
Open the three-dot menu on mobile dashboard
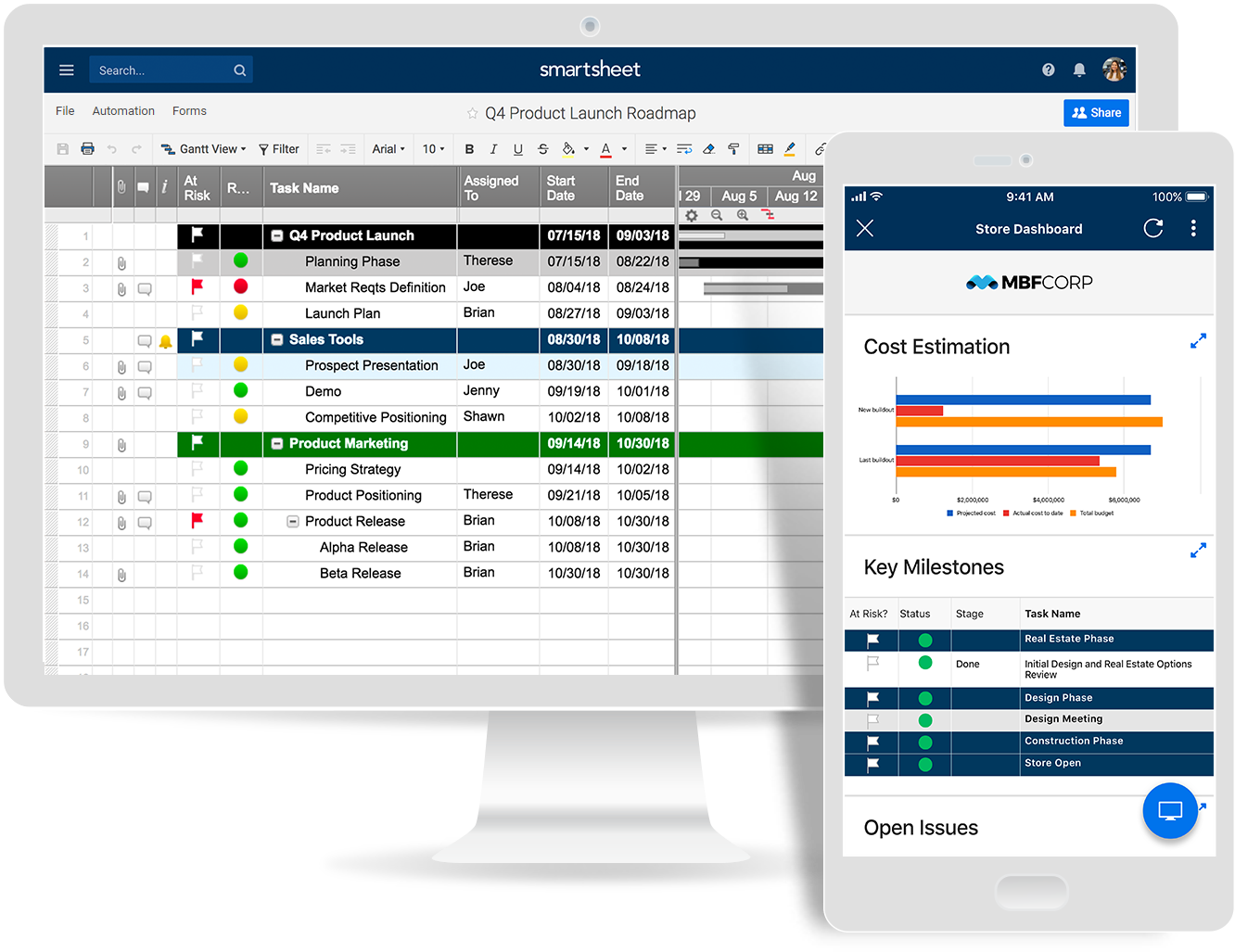click(x=1193, y=228)
